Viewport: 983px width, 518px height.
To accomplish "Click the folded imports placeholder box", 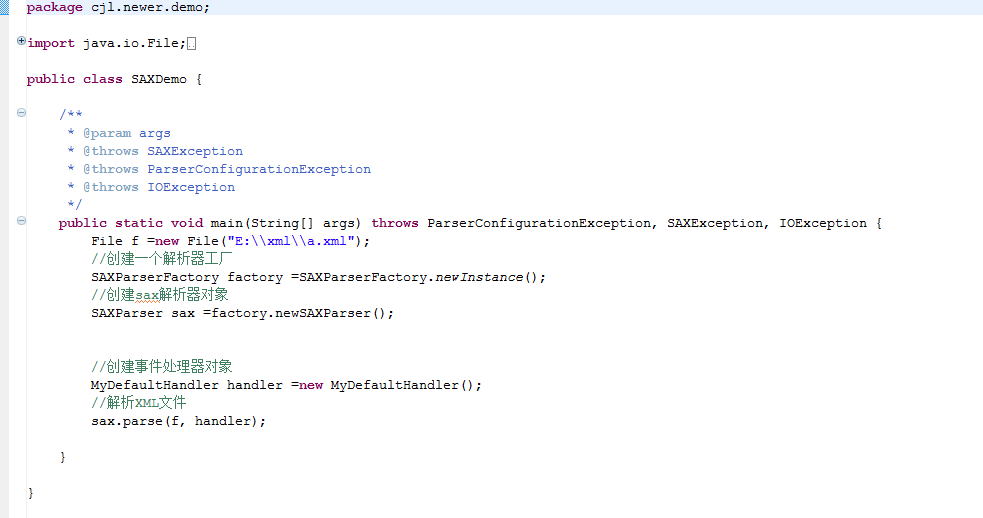I will click(192, 43).
